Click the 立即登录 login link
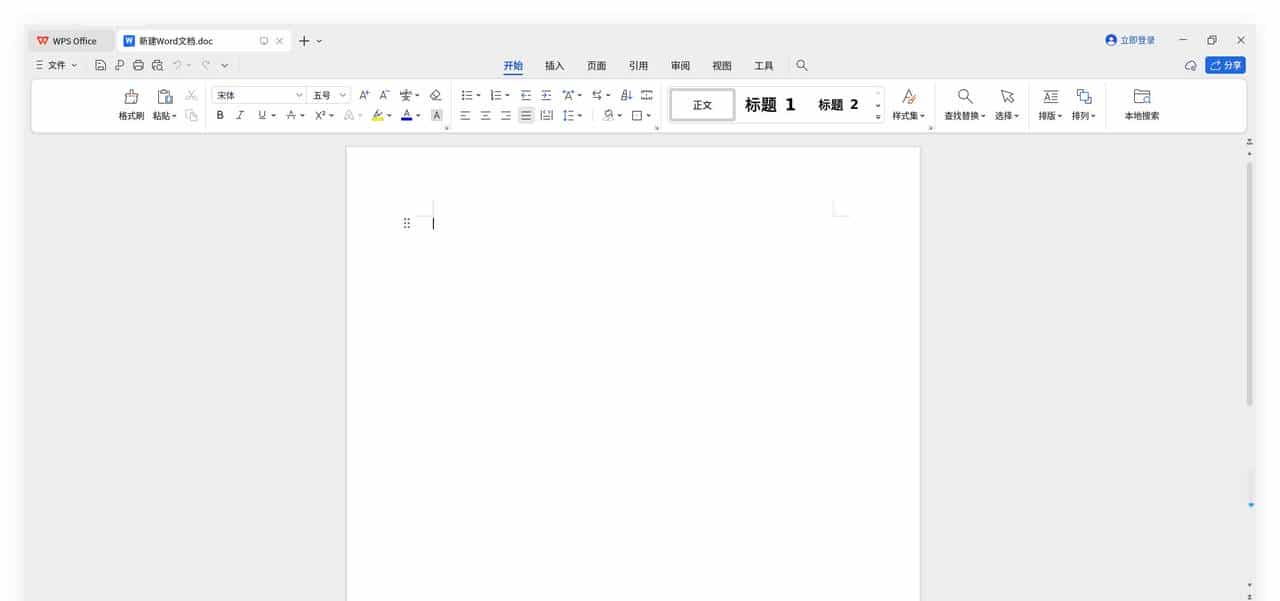The image size is (1280, 601). [x=1131, y=40]
